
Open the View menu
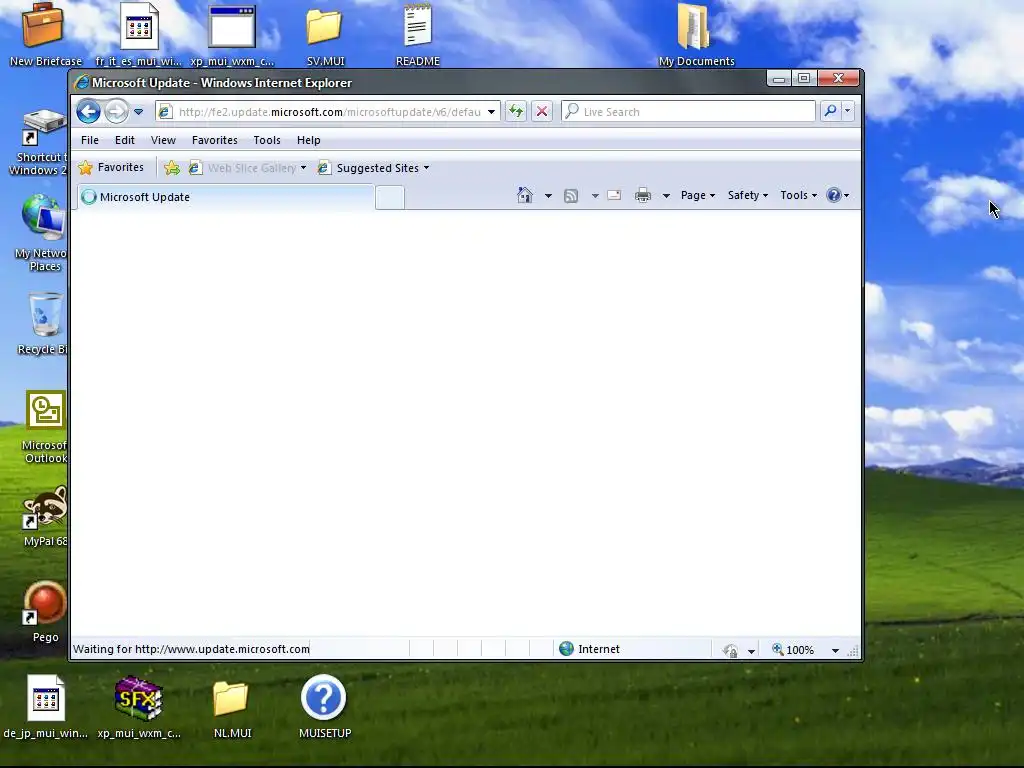[x=163, y=140]
